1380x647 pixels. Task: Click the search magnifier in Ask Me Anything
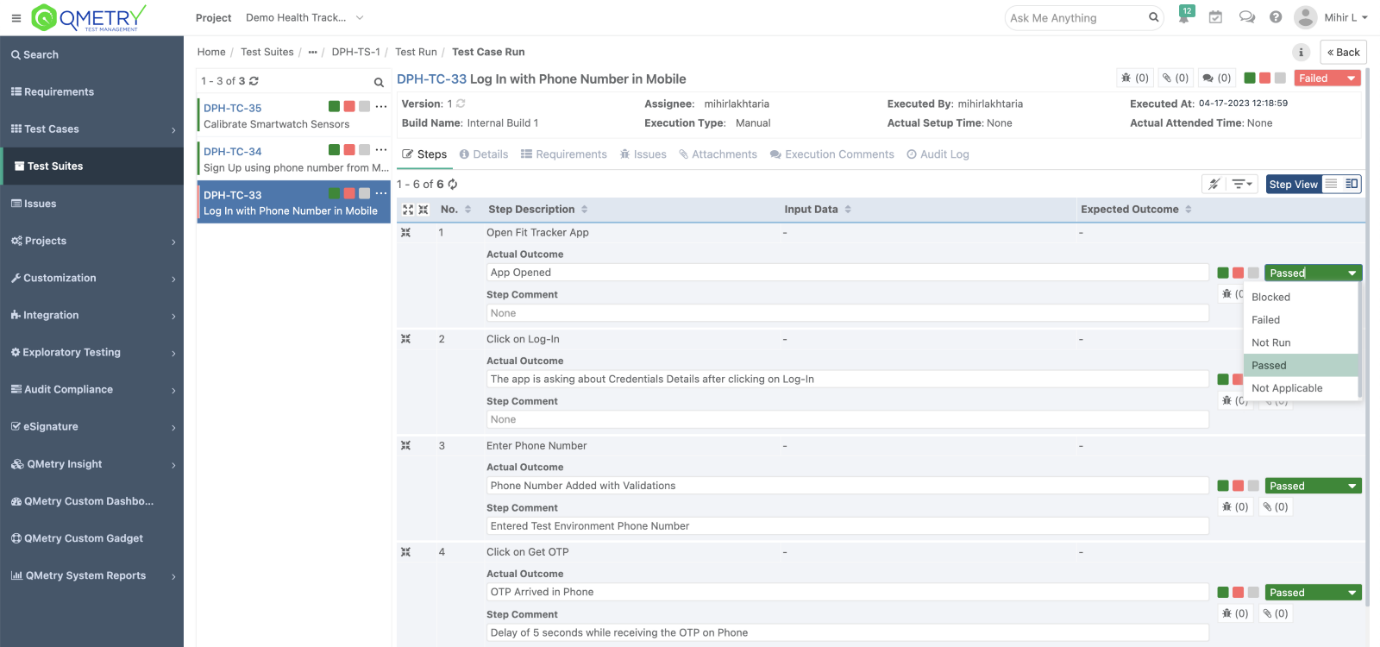tap(1154, 17)
